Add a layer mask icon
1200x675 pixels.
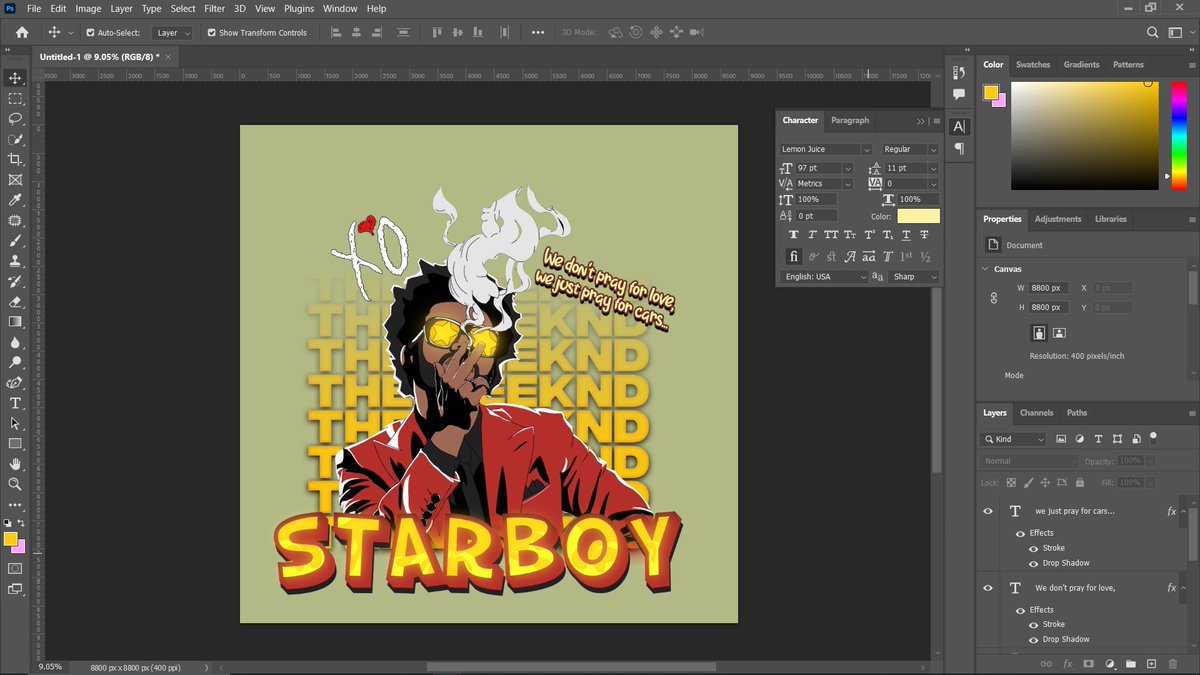1088,664
